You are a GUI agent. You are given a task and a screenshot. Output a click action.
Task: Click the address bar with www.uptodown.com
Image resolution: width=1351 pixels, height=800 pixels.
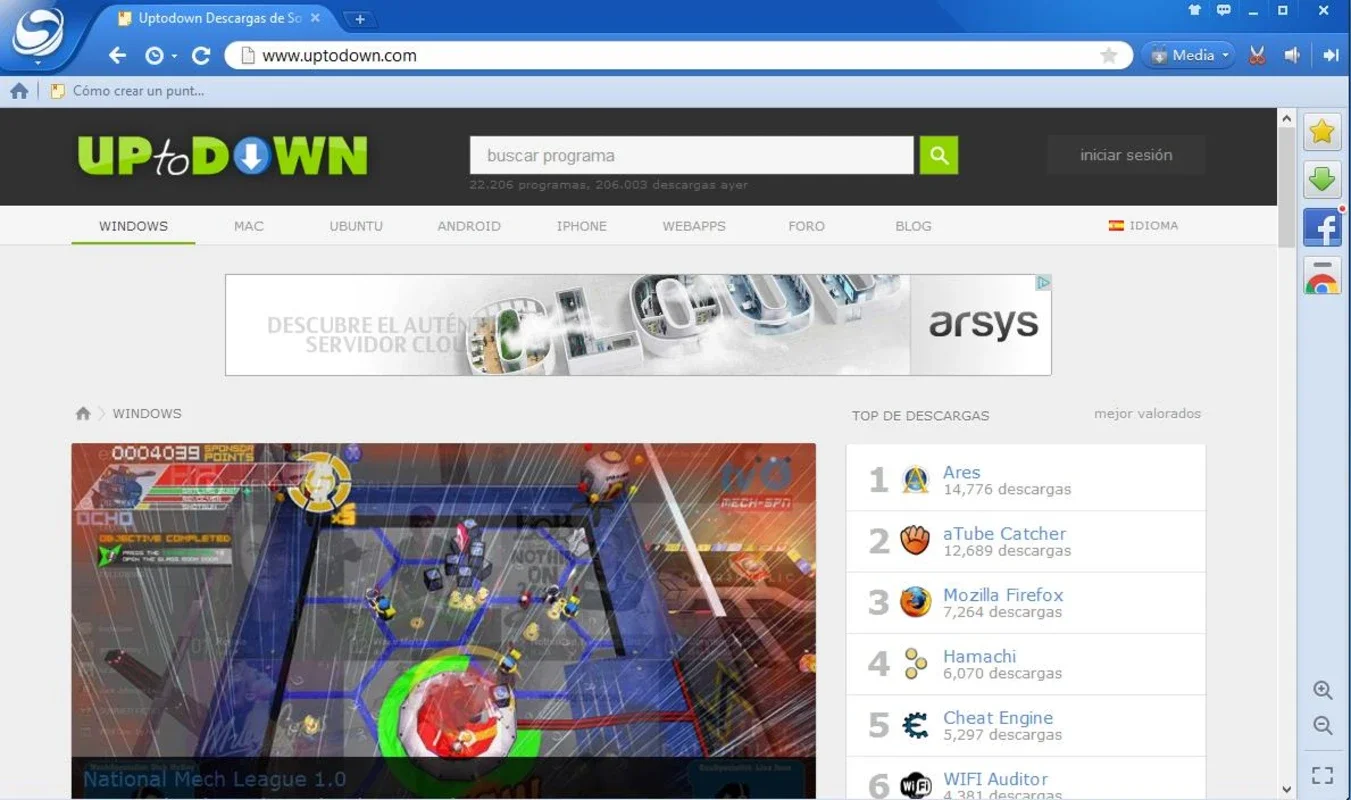click(677, 55)
